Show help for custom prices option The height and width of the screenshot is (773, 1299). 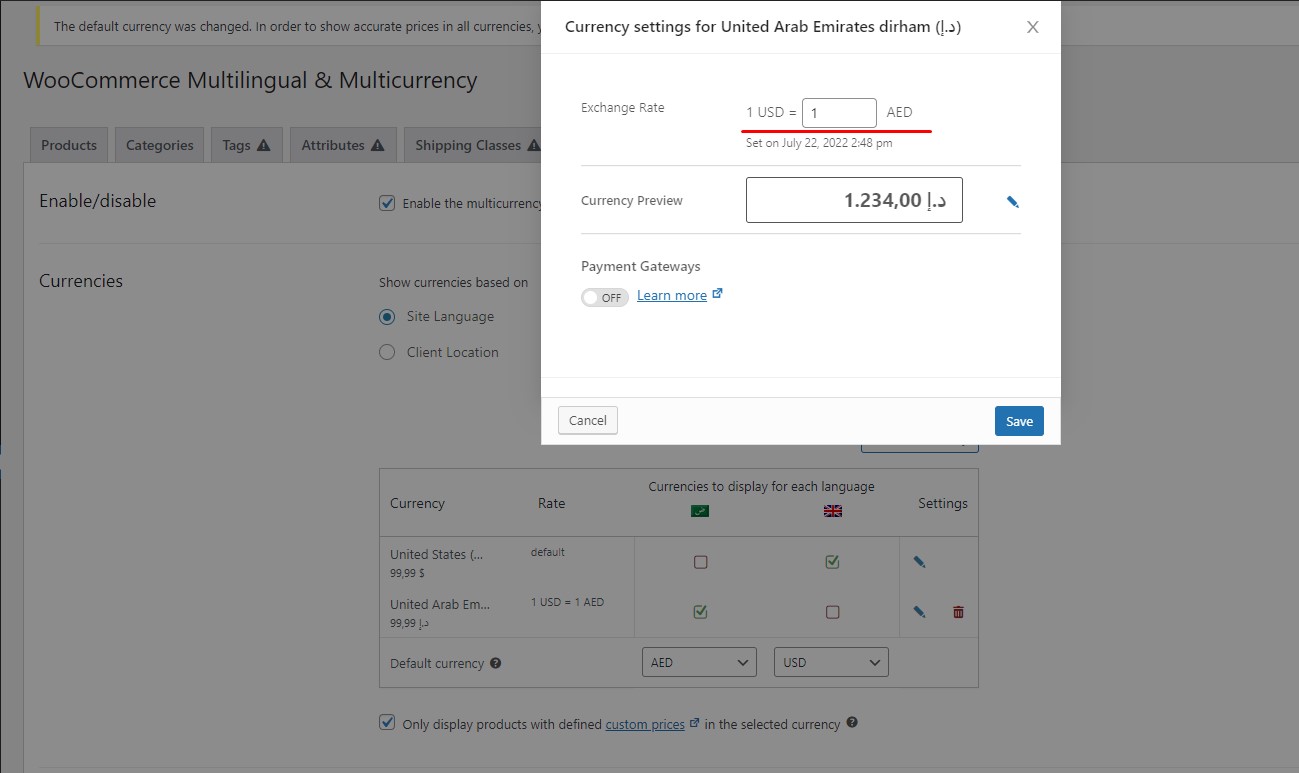(852, 723)
